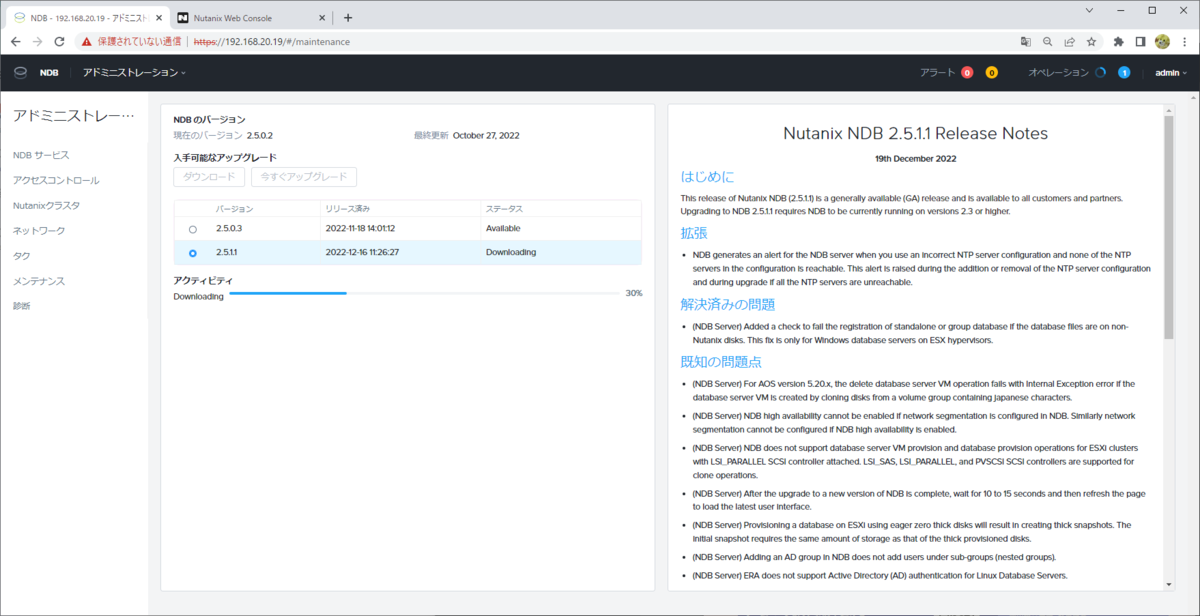Screen dimensions: 1200x616
Task: Close the Nutanix Web Console tab
Action: 322,18
